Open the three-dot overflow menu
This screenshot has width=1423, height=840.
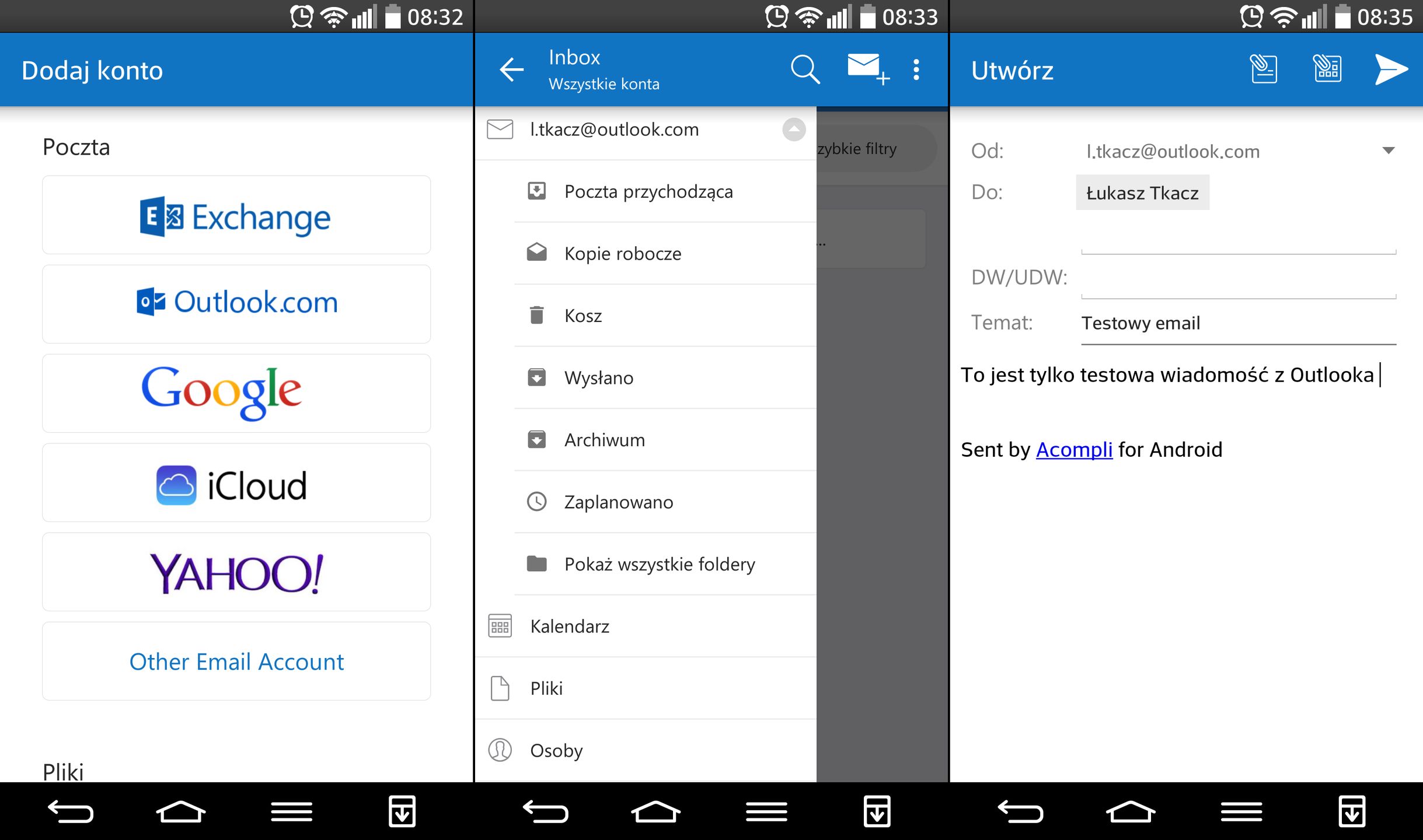click(x=916, y=70)
